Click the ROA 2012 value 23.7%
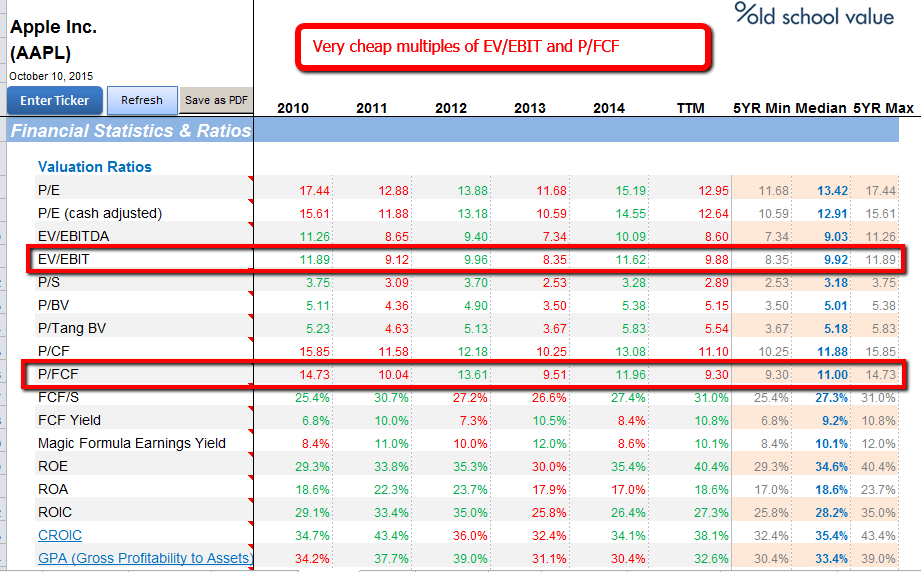This screenshot has width=921, height=572. pyautogui.click(x=470, y=490)
